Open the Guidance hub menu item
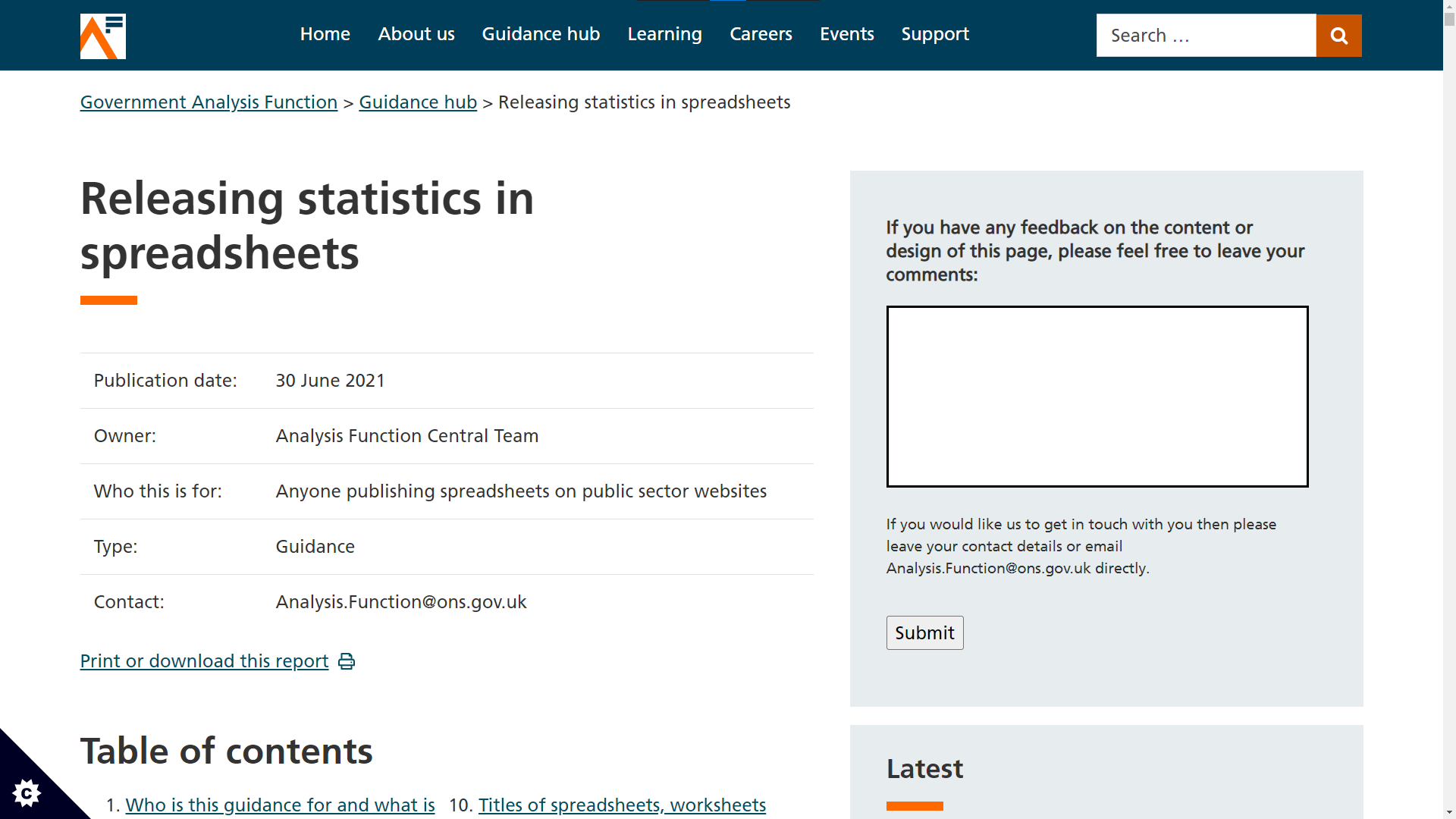The width and height of the screenshot is (1456, 819). tap(541, 34)
